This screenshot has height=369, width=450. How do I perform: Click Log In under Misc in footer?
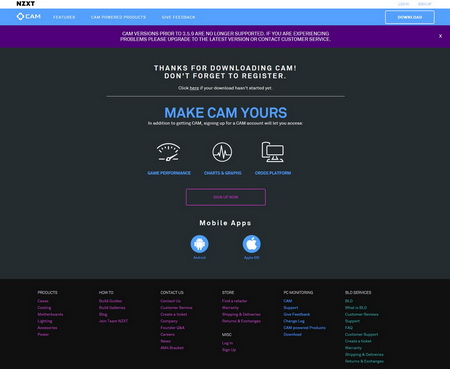click(x=227, y=343)
